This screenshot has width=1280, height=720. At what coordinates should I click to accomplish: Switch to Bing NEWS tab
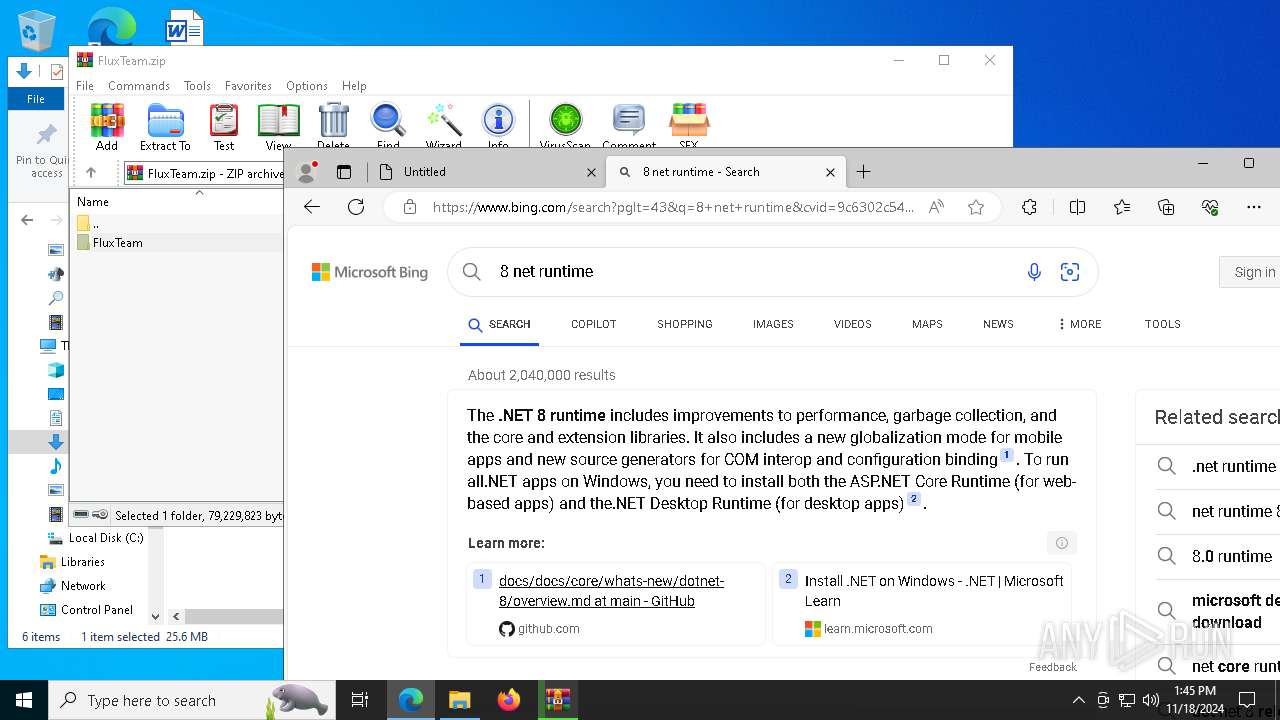click(998, 324)
